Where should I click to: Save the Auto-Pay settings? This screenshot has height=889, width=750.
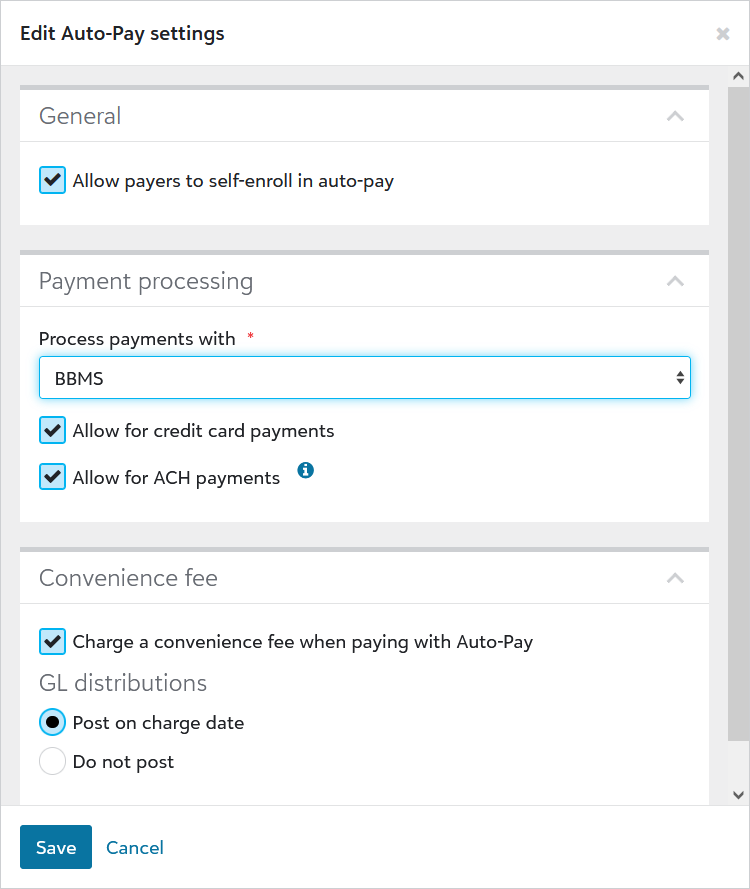(x=55, y=847)
